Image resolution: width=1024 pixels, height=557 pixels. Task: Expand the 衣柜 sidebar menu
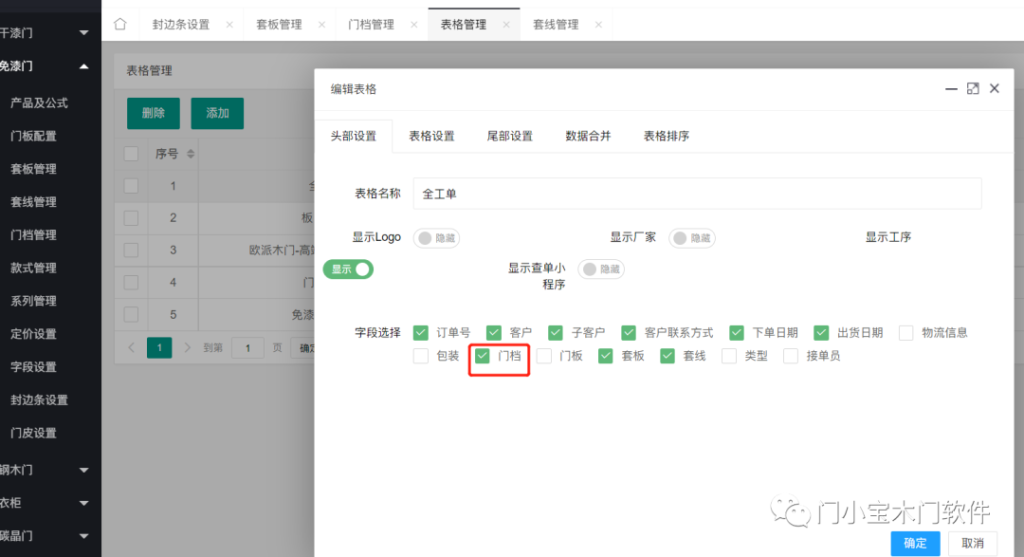click(x=84, y=503)
